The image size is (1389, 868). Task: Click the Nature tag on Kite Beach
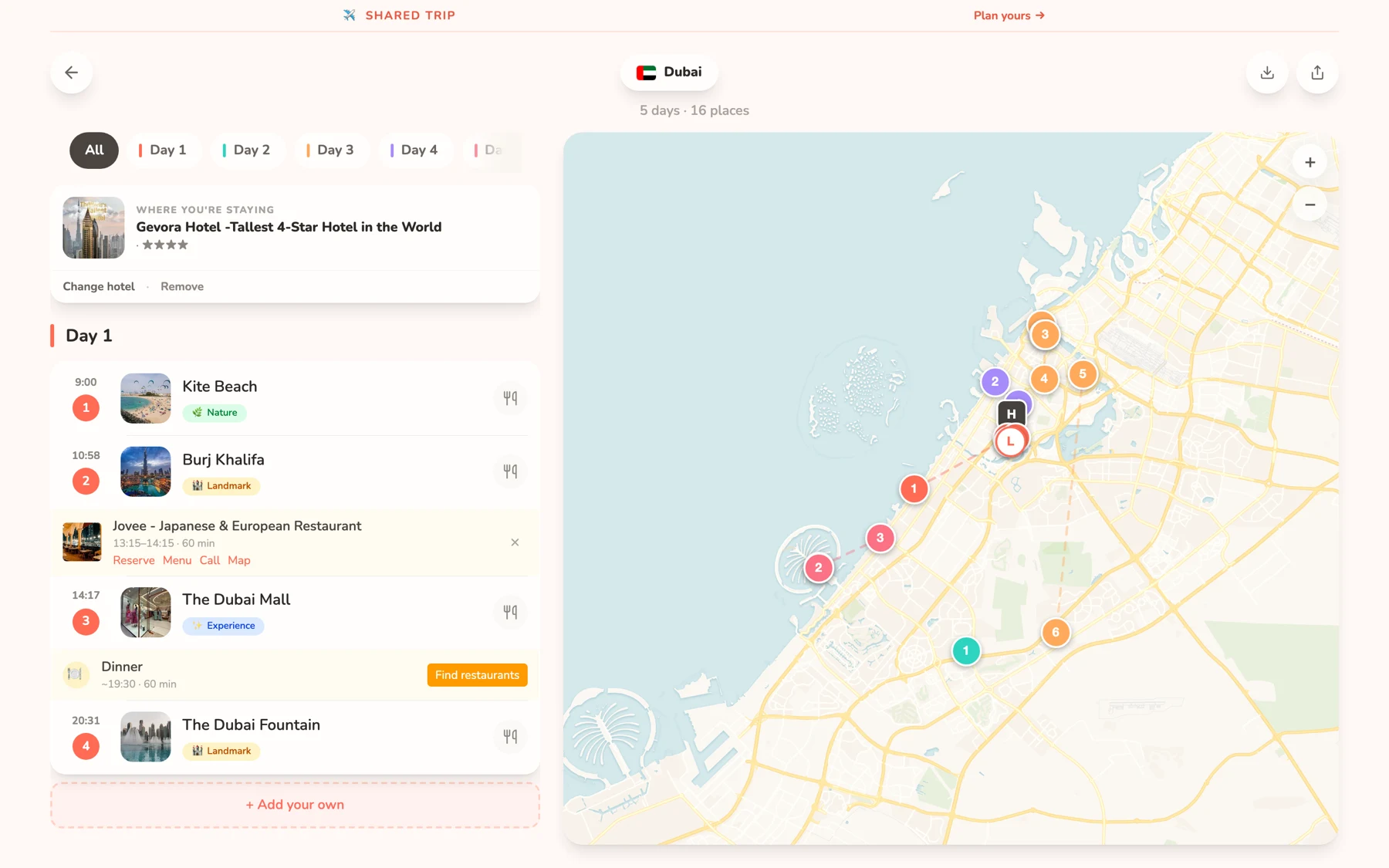click(215, 413)
